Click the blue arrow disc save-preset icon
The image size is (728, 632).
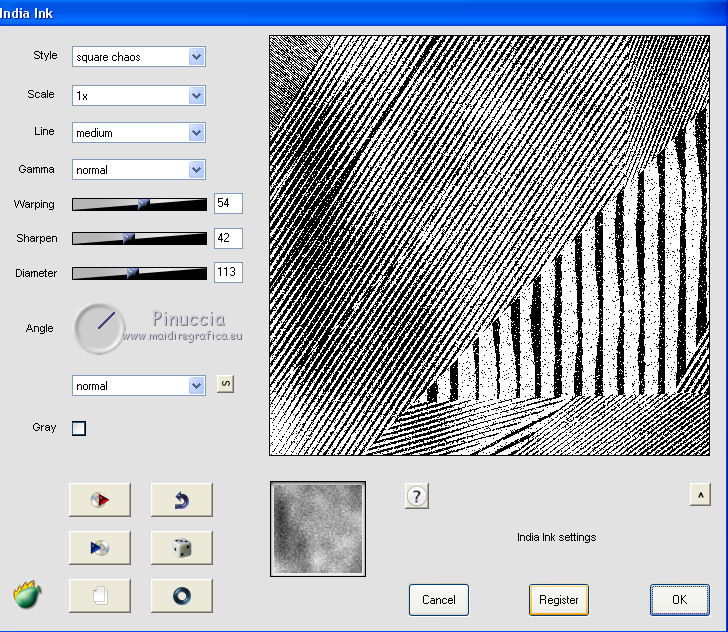(x=100, y=547)
